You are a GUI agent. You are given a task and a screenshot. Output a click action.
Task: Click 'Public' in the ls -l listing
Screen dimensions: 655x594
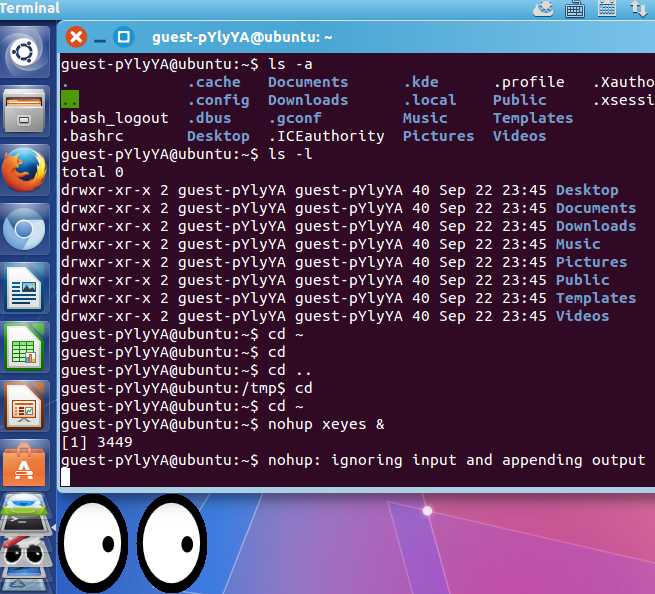[583, 280]
